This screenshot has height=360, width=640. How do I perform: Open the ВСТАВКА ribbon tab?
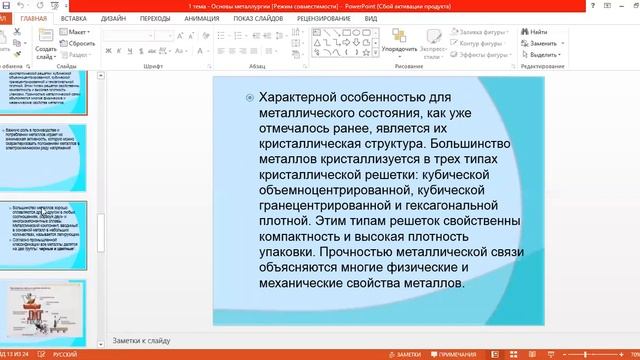(74, 19)
